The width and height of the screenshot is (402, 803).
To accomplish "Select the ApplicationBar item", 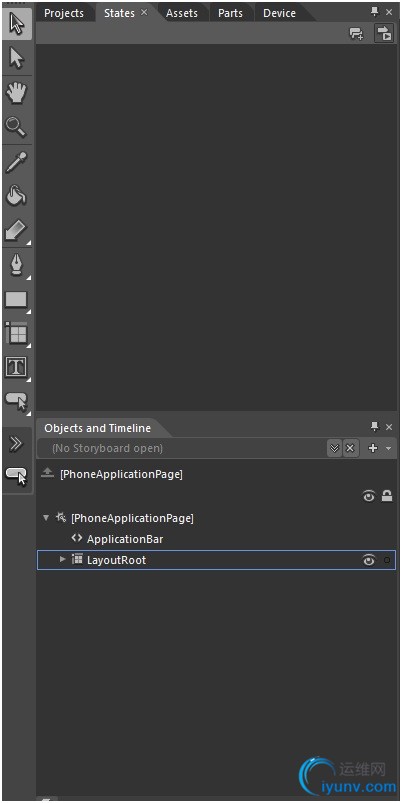I will (x=125, y=539).
